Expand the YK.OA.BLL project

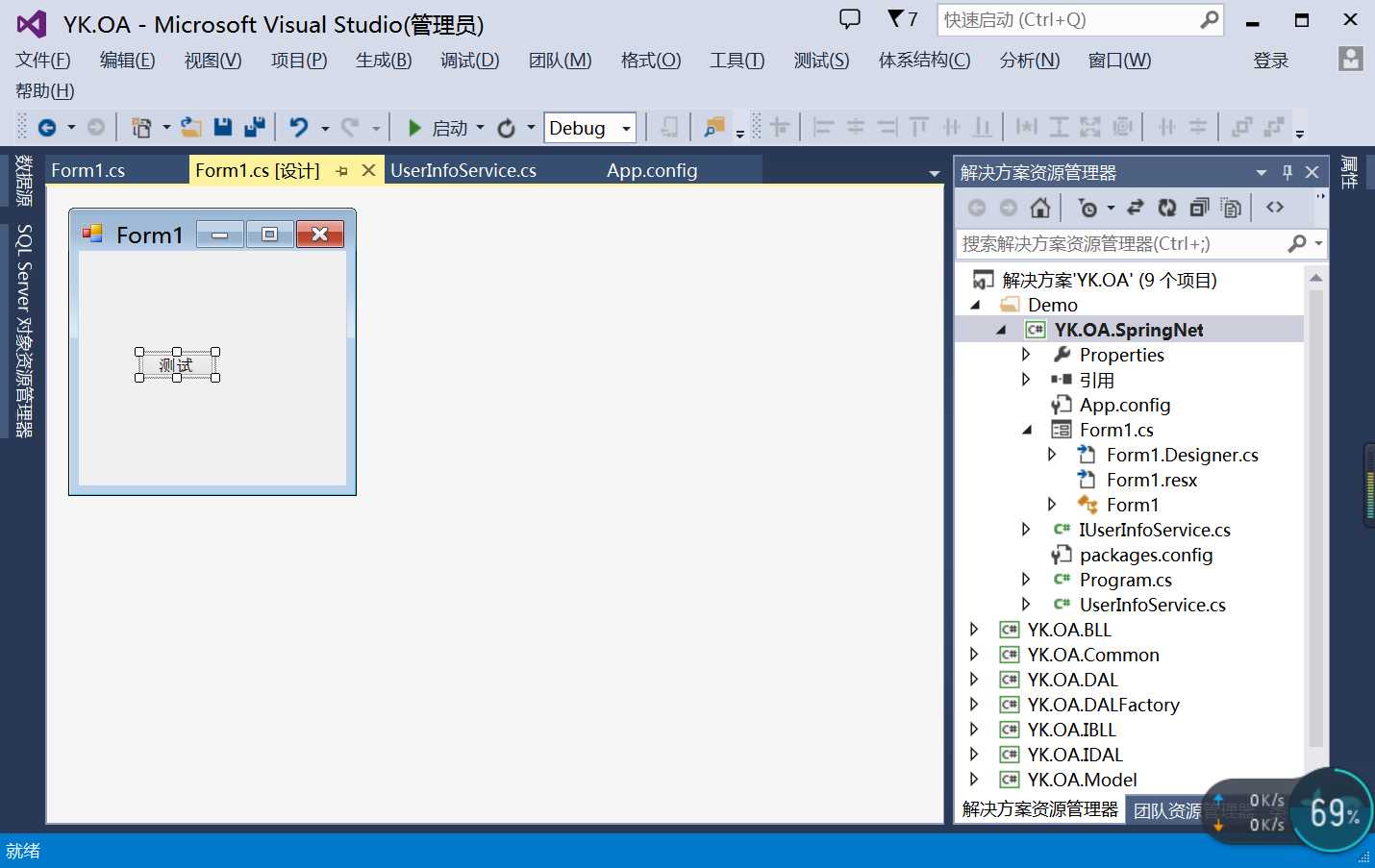974,630
